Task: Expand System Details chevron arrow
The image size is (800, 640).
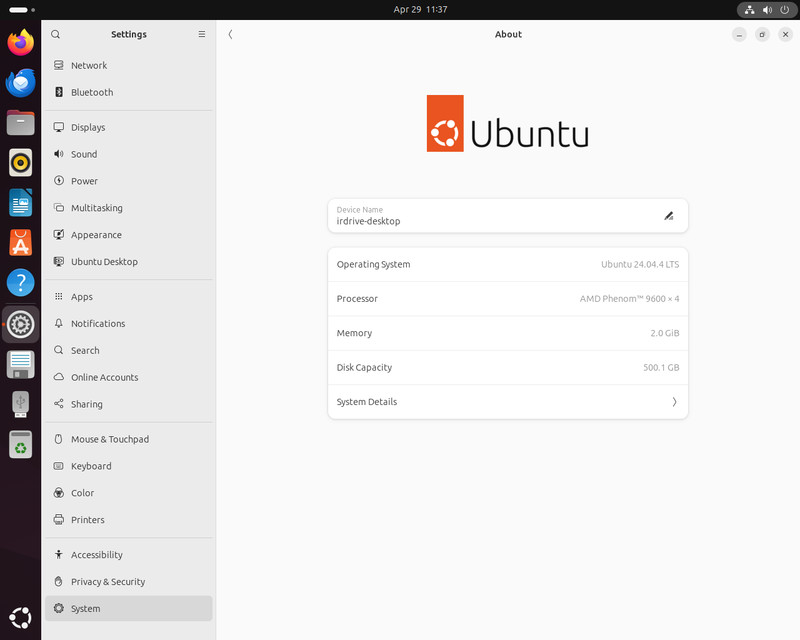Action: (x=674, y=402)
